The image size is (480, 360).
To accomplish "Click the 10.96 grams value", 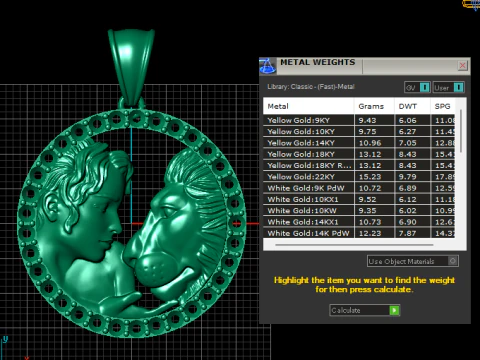I will click(370, 143).
